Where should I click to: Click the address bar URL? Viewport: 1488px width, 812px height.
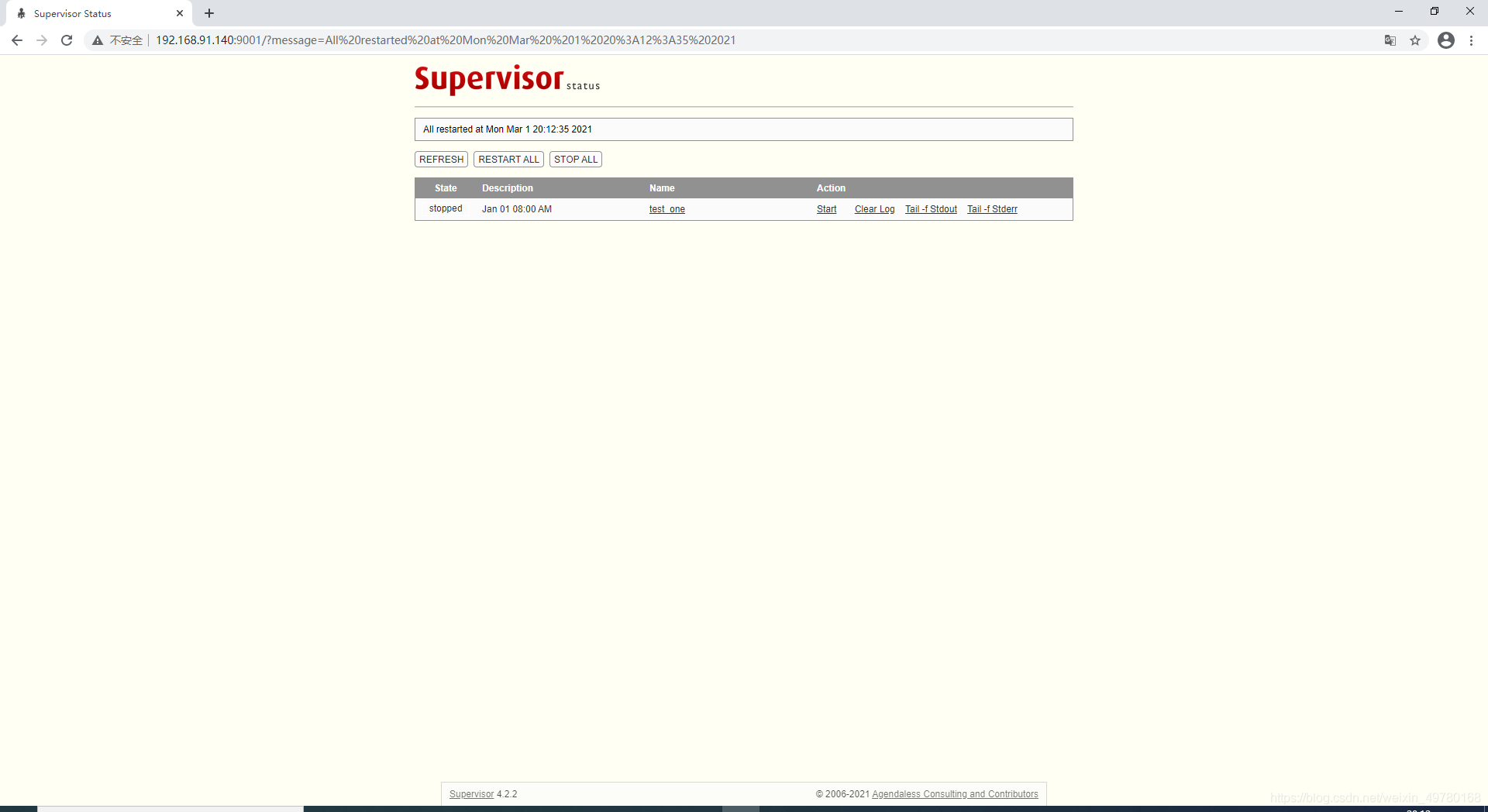tap(446, 40)
